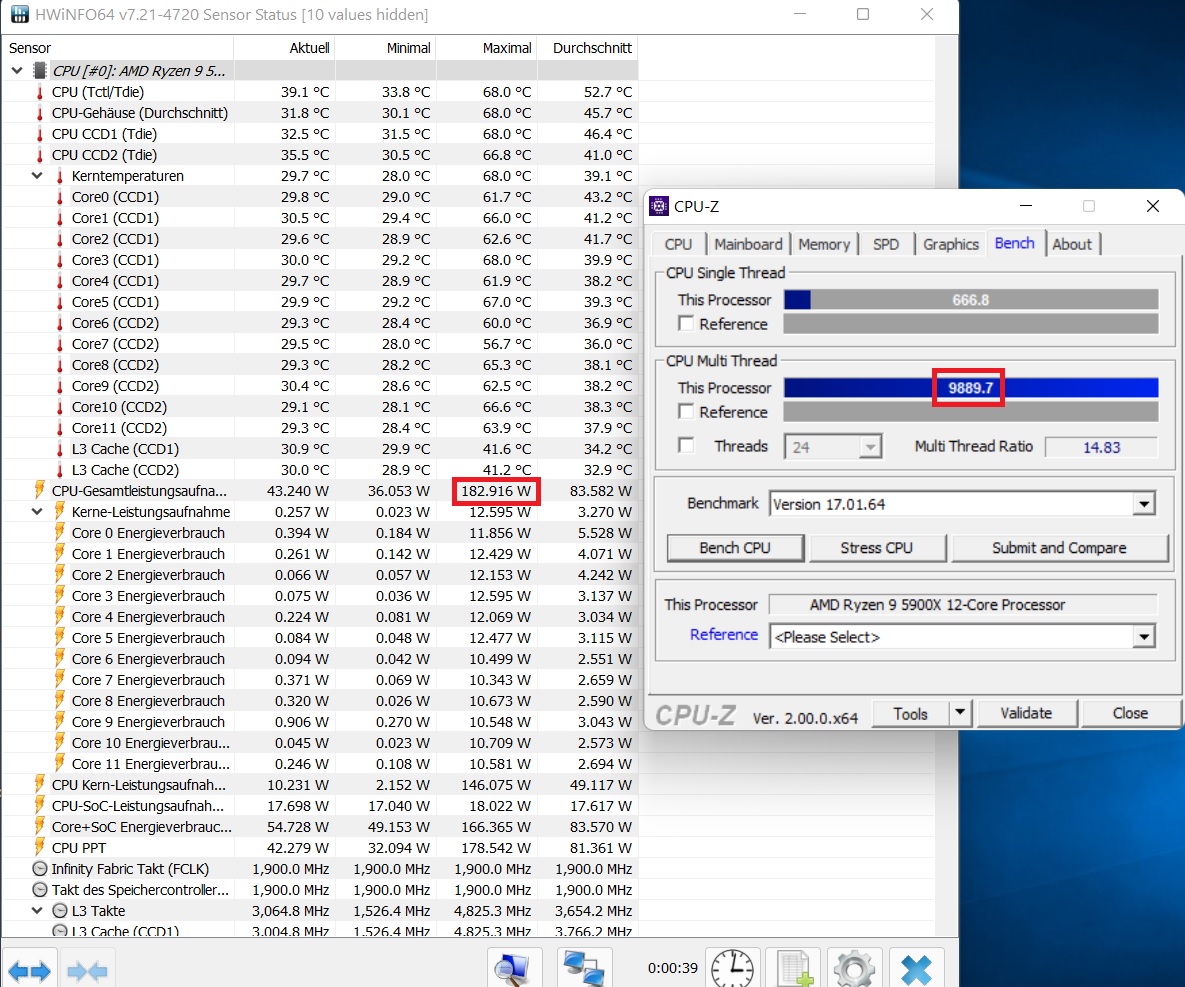Start the Bench CPU button

click(x=735, y=548)
